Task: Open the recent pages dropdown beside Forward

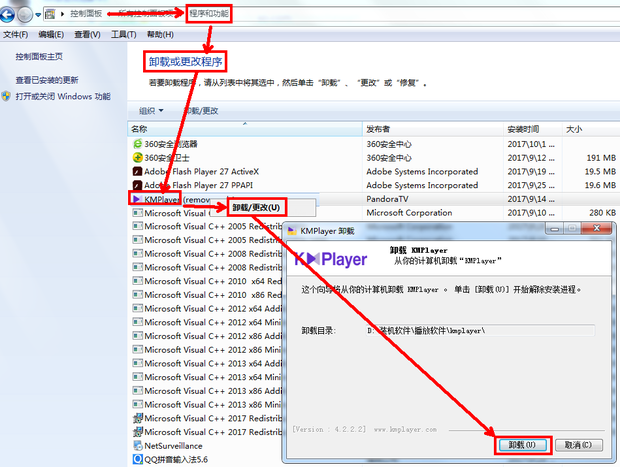Action: click(x=38, y=15)
